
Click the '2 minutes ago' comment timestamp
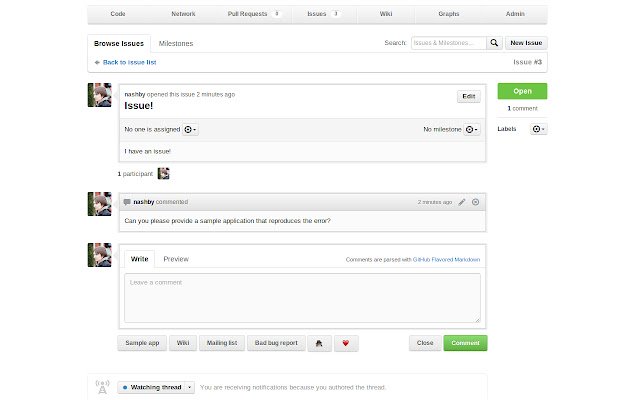pyautogui.click(x=435, y=202)
